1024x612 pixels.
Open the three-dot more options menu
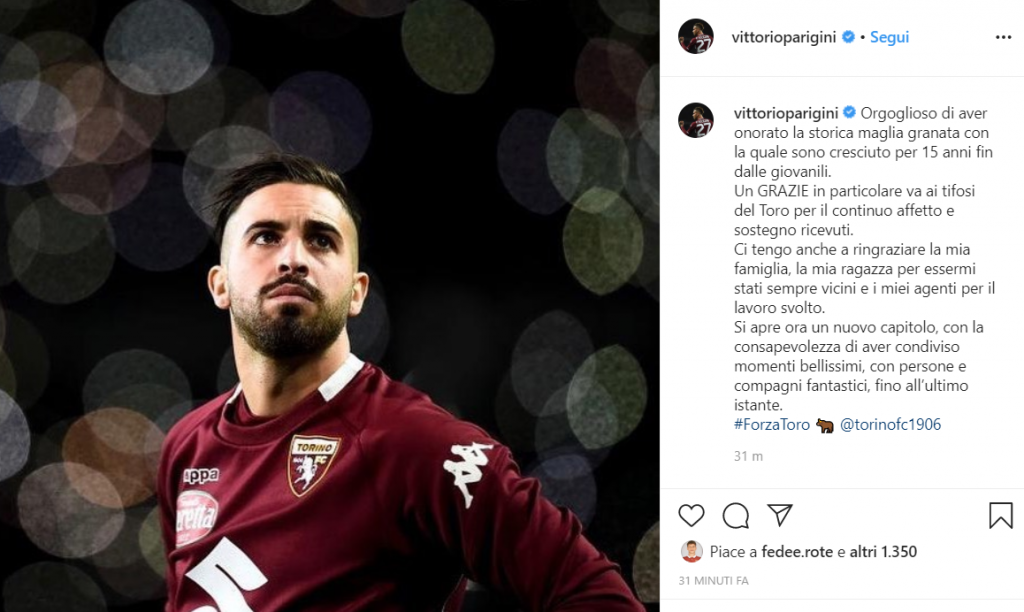click(1003, 37)
